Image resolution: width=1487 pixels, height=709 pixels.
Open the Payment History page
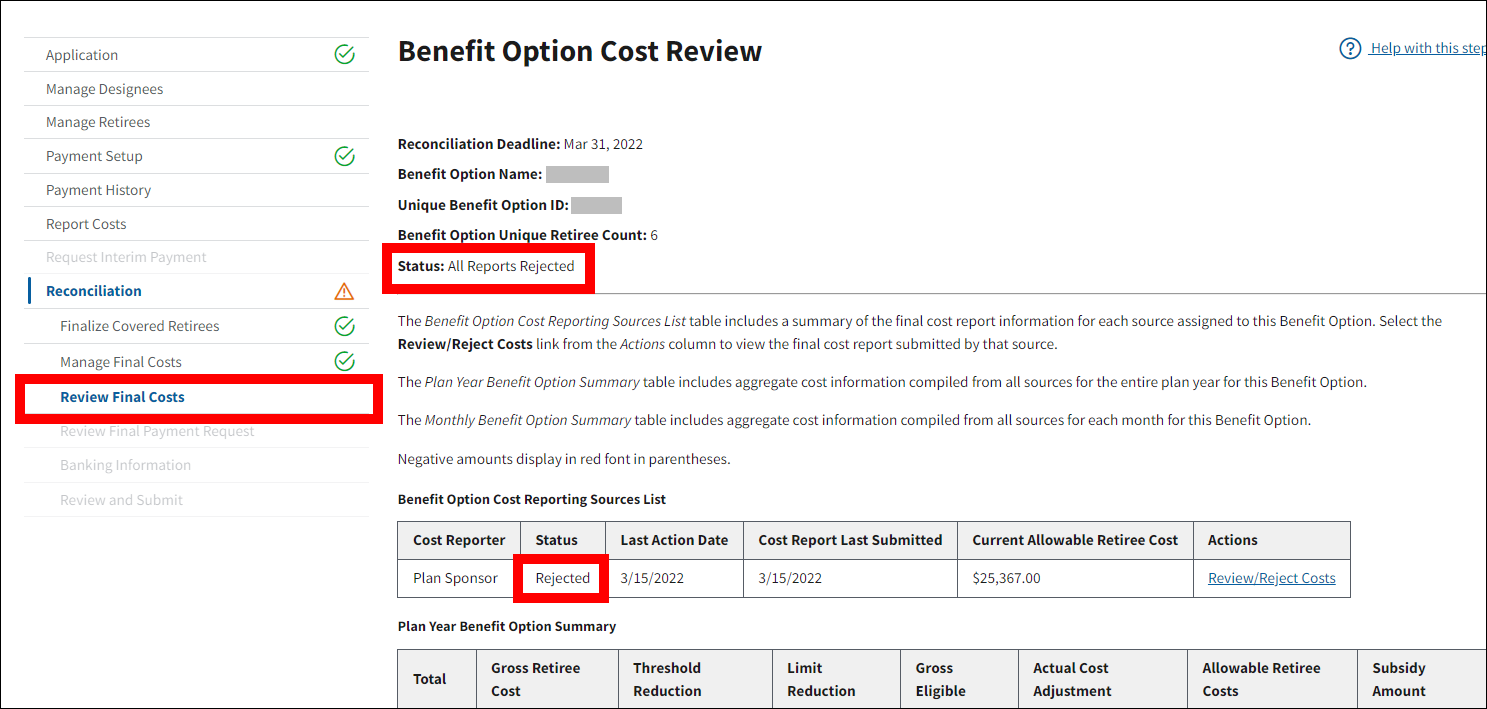pos(98,190)
